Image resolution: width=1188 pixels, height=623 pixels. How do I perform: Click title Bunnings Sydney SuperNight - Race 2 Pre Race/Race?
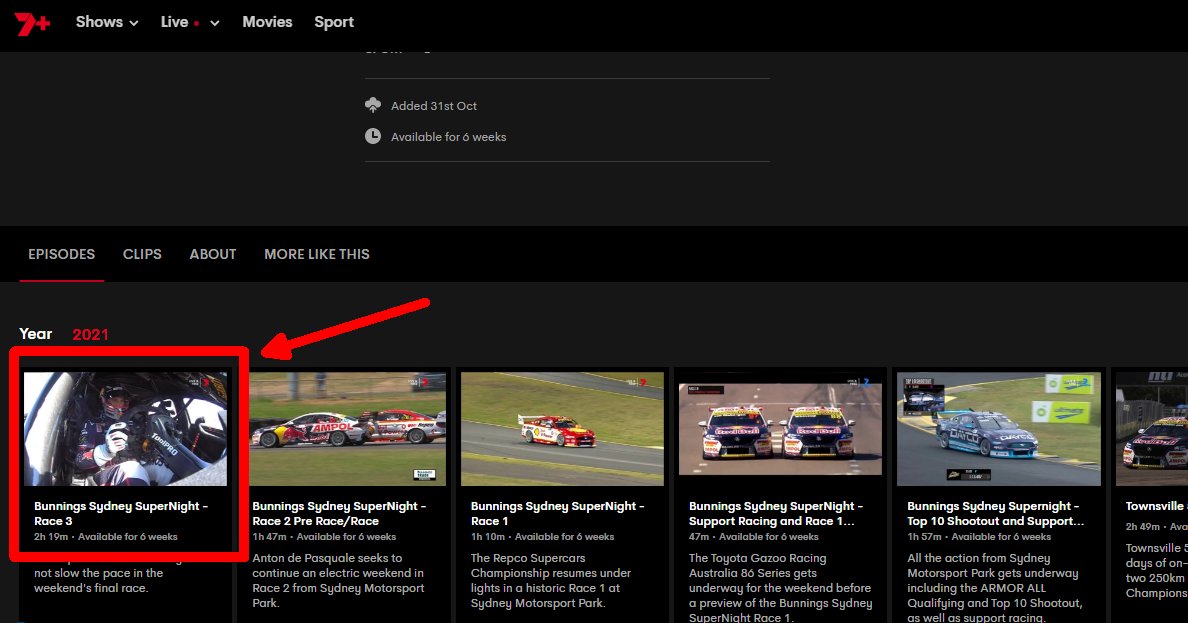339,513
